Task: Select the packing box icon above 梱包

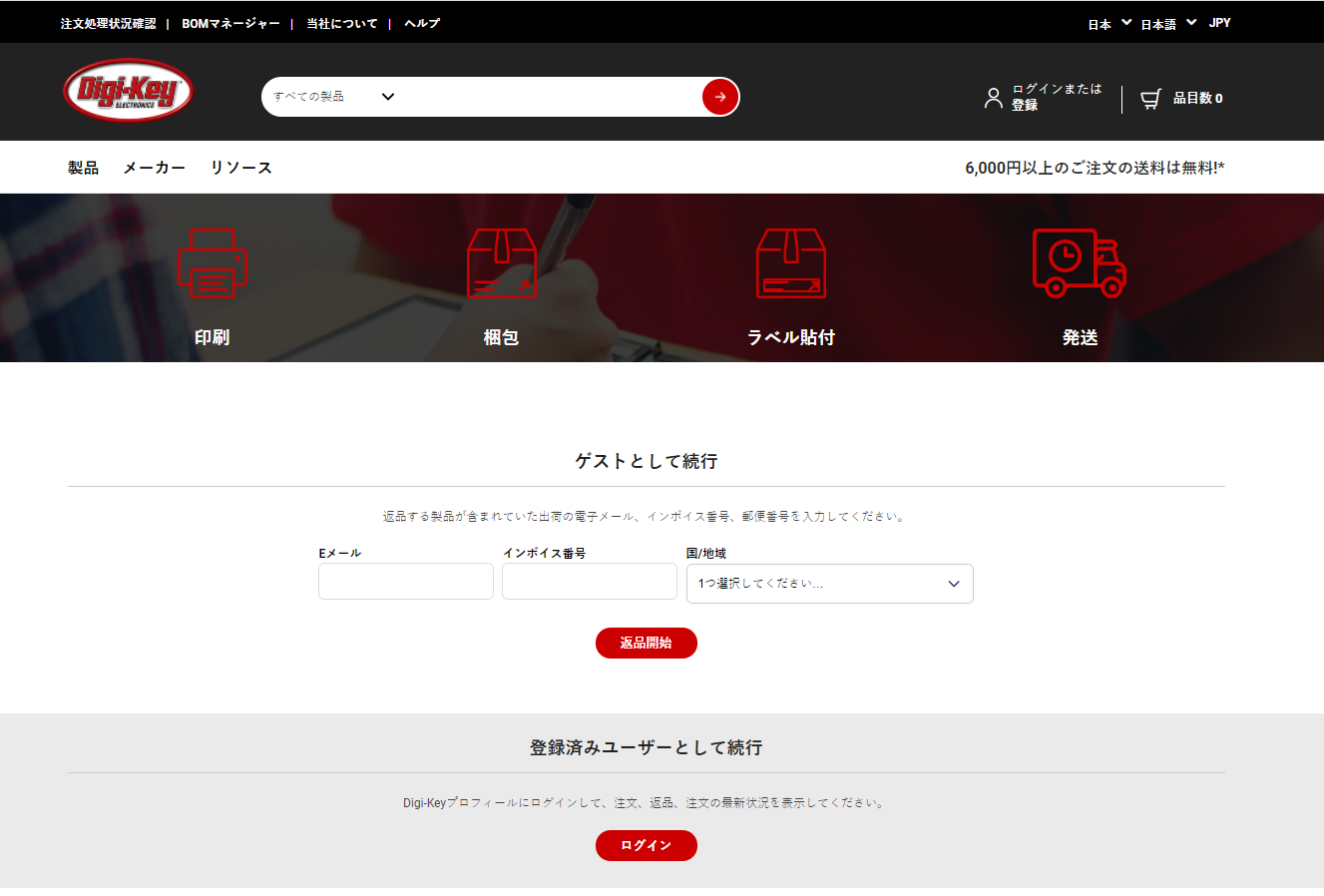Action: (501, 263)
